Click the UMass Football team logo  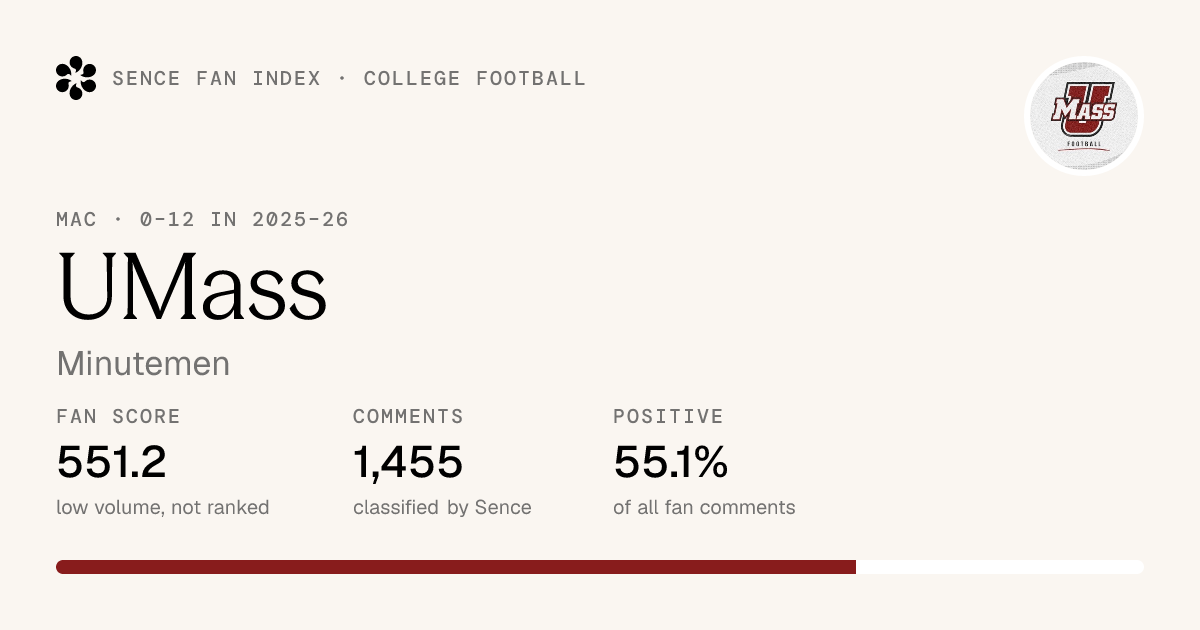coord(1084,115)
